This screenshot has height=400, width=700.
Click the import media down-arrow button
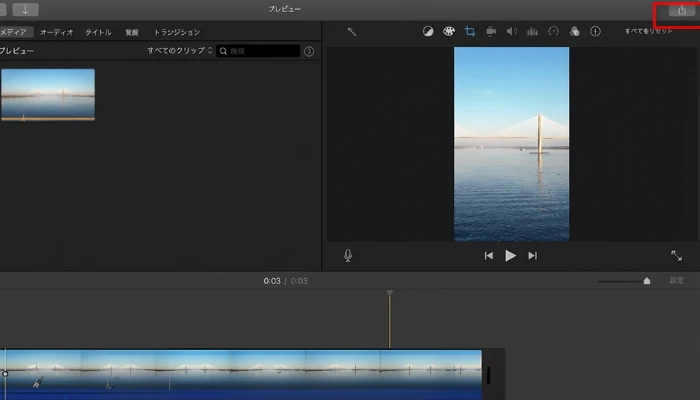click(24, 9)
